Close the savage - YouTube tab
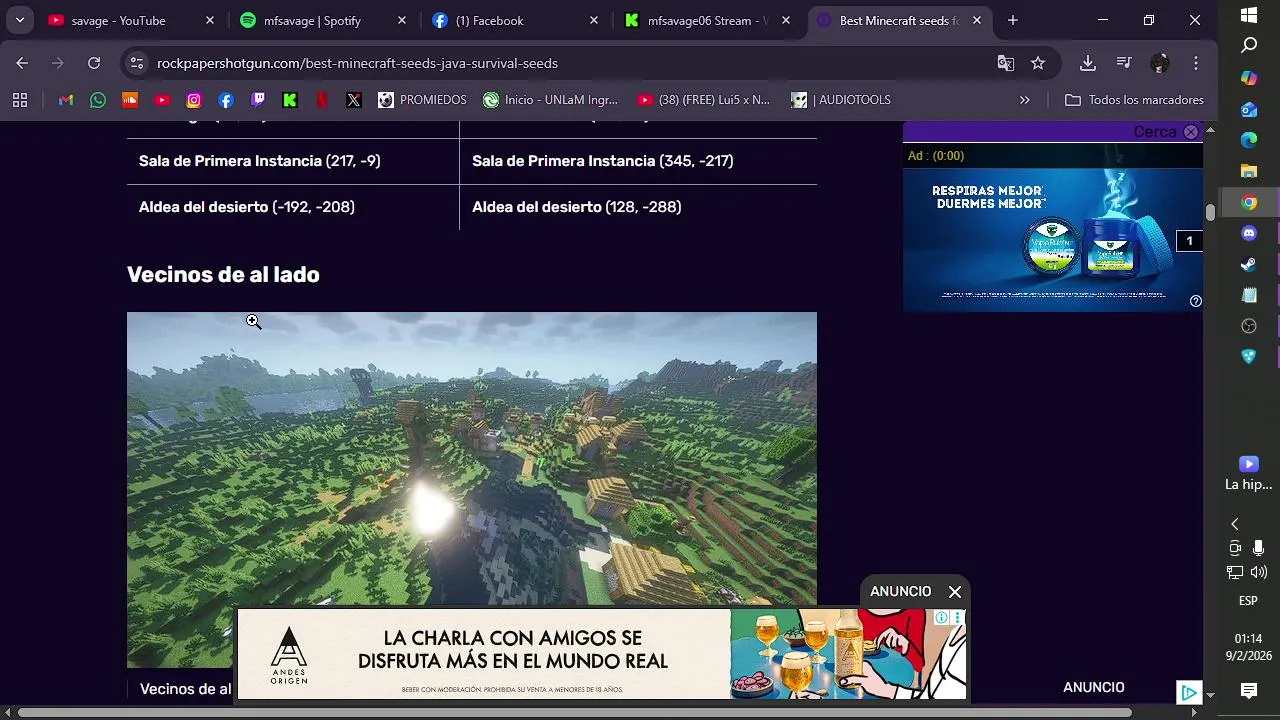 (210, 20)
